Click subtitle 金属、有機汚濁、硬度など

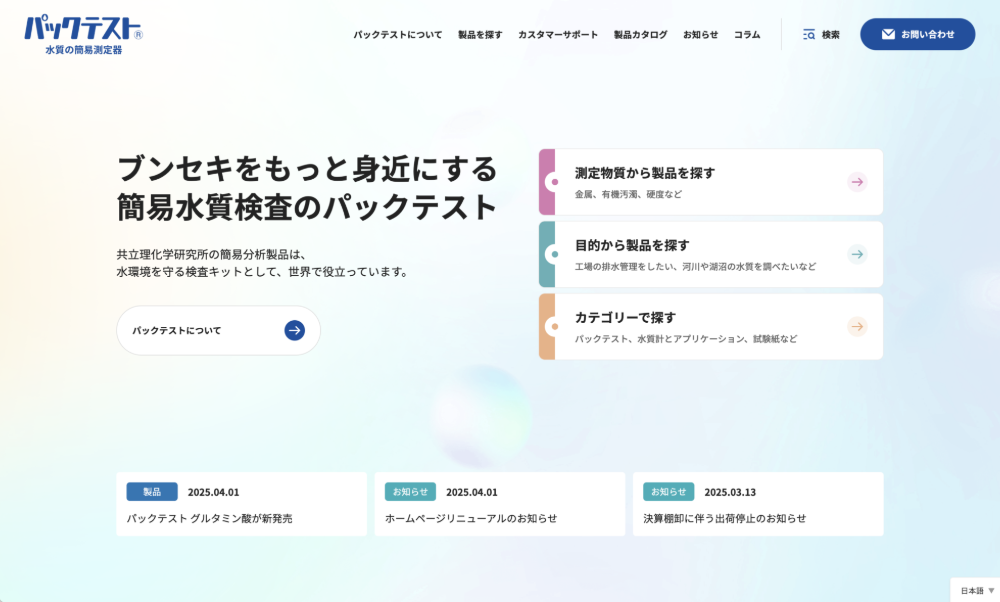pos(628,194)
